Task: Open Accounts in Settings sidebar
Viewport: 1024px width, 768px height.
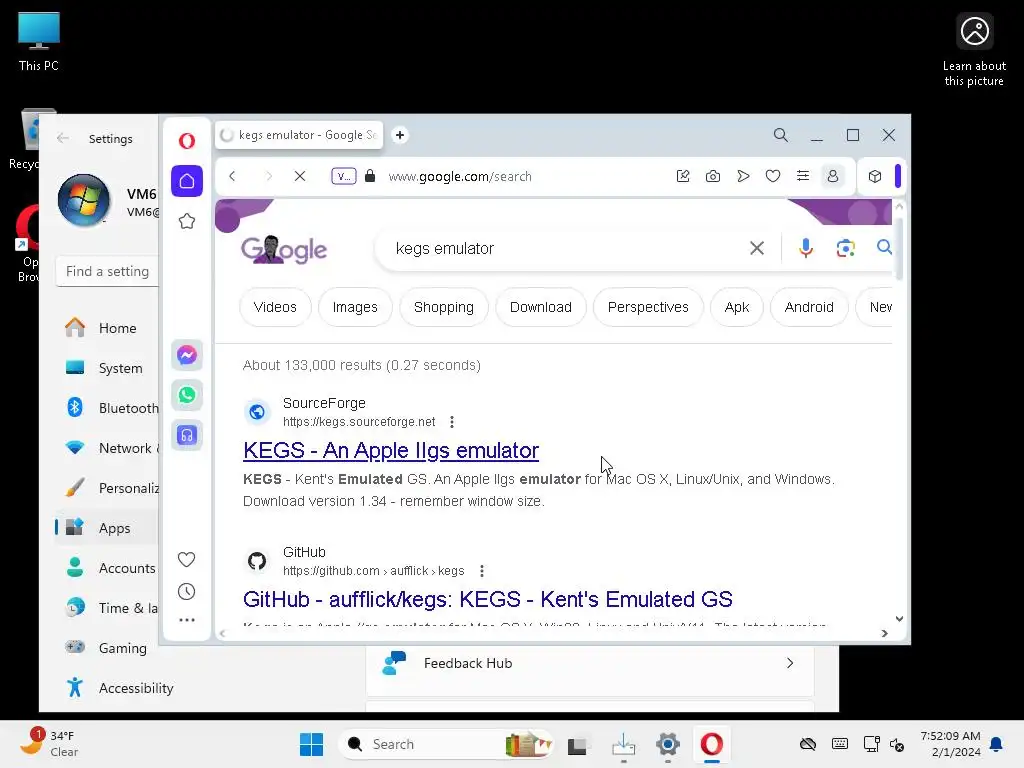Action: tap(108, 568)
